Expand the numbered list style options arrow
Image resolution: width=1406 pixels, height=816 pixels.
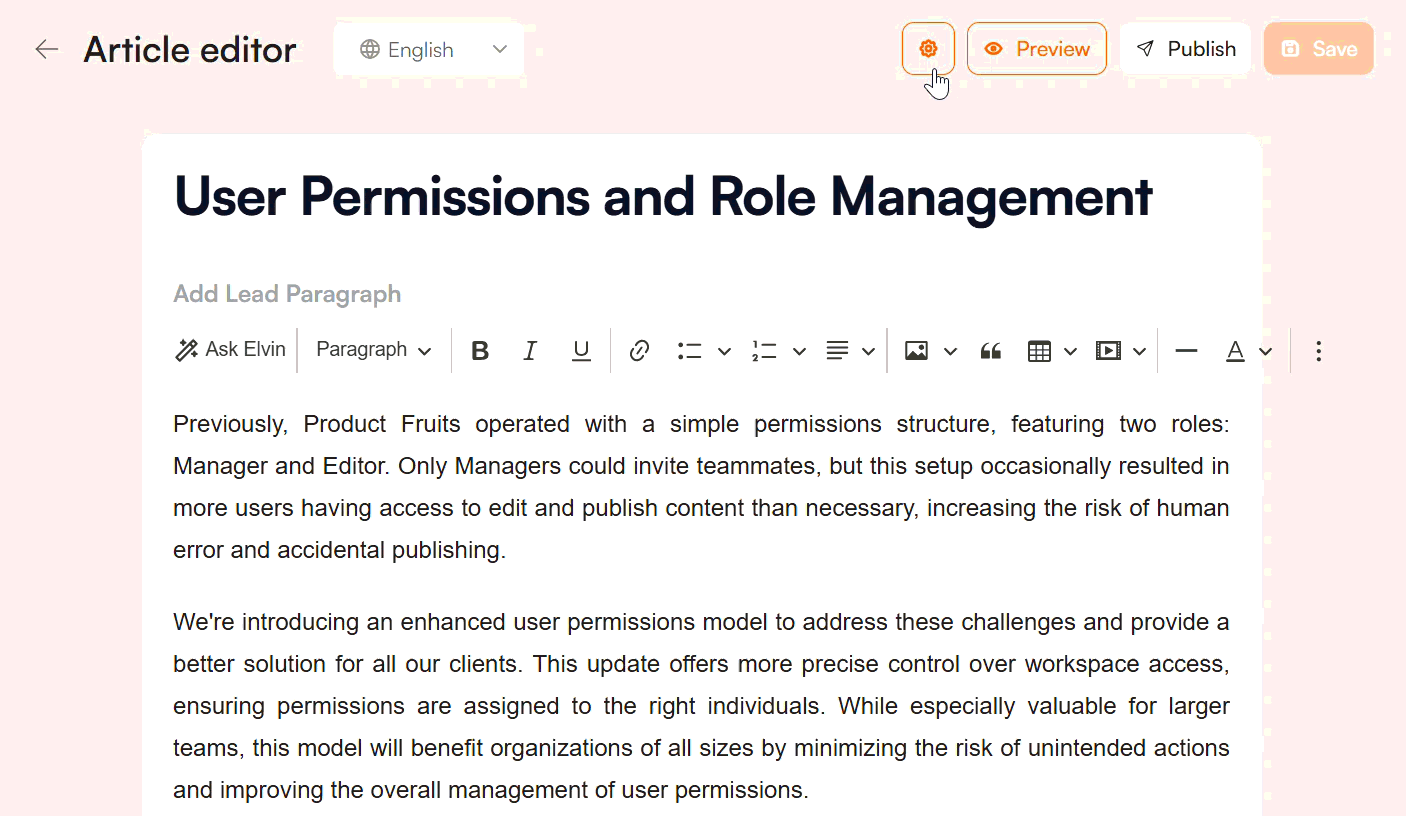click(x=799, y=351)
